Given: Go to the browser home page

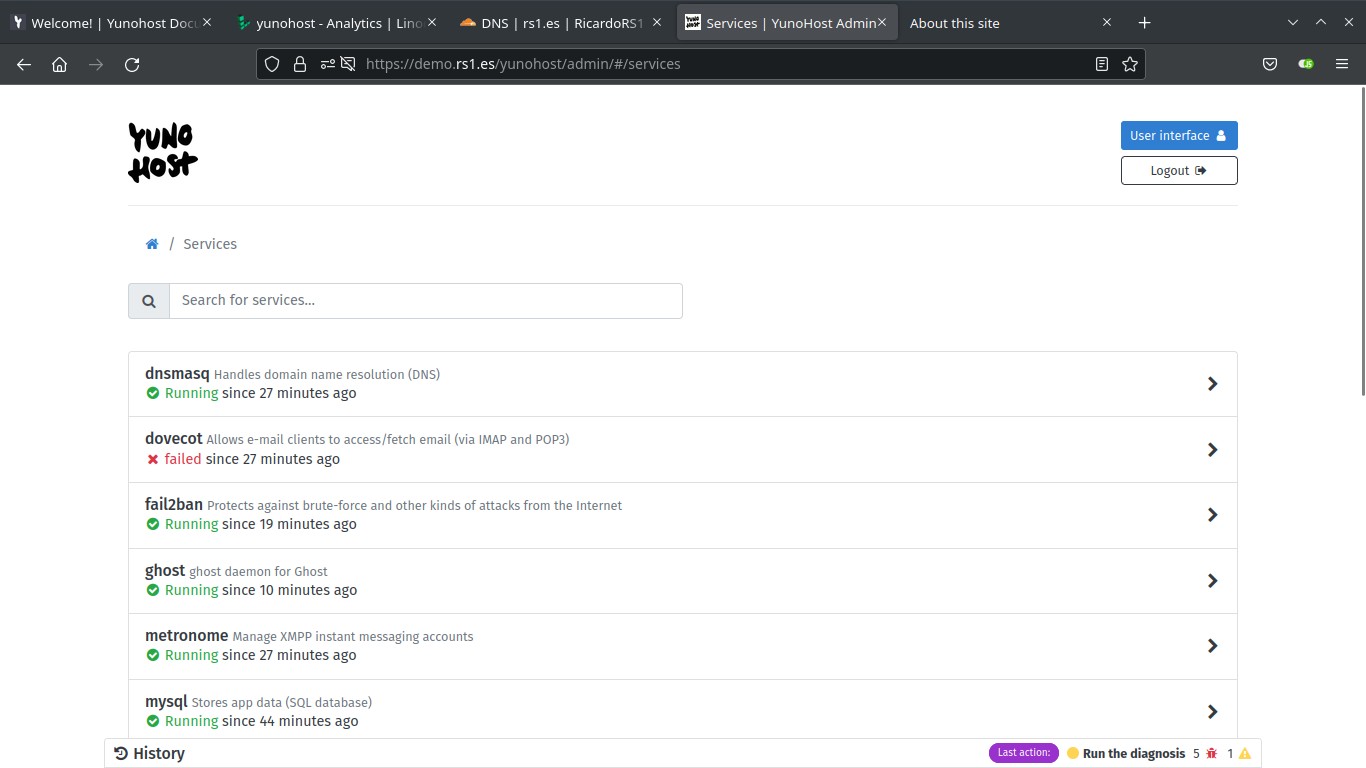Looking at the screenshot, I should coord(60,64).
